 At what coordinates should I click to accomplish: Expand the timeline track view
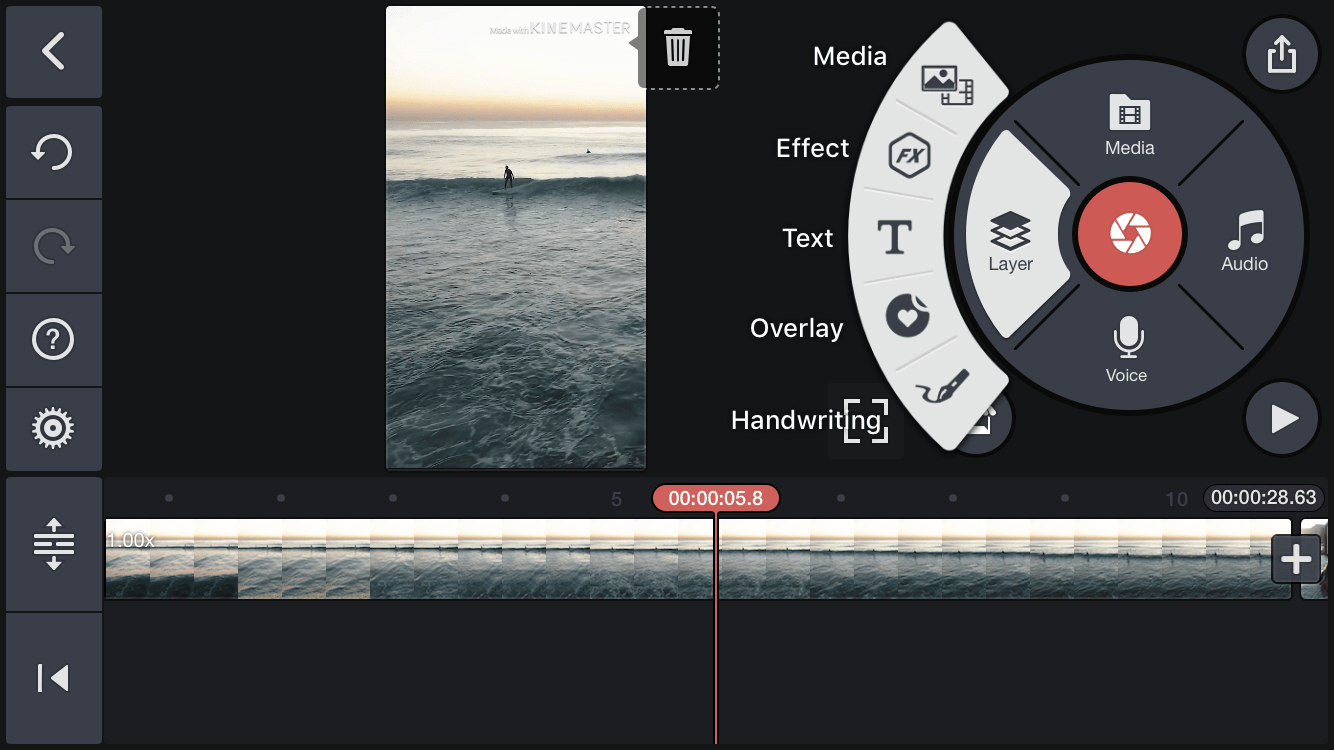[x=53, y=544]
